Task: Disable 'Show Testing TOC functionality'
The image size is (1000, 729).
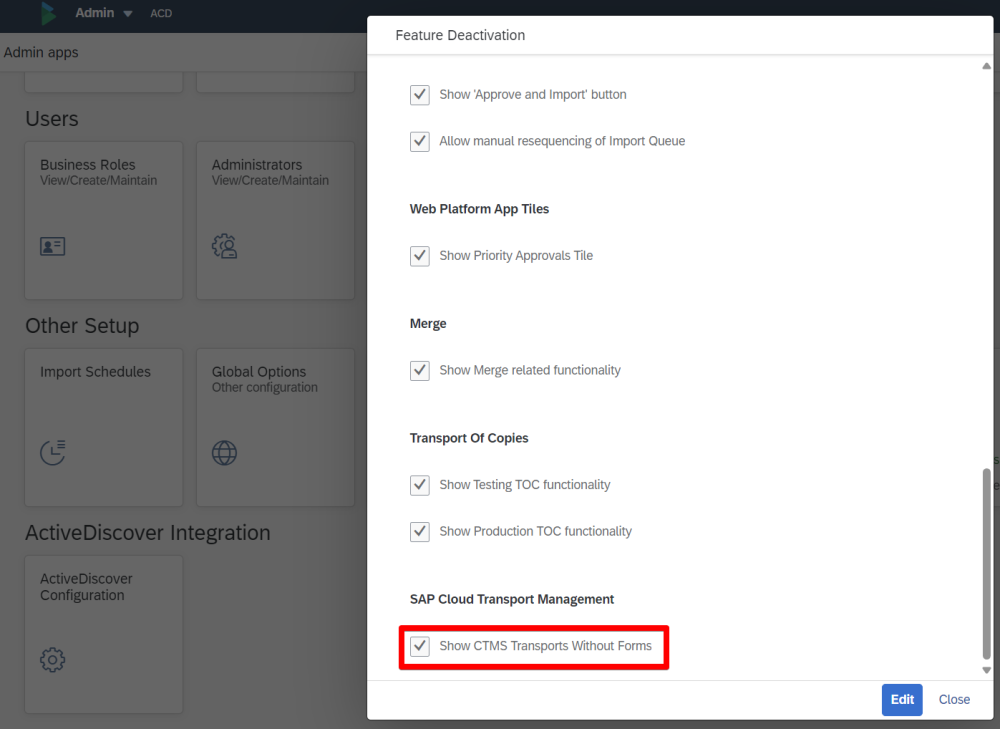Action: tap(420, 485)
